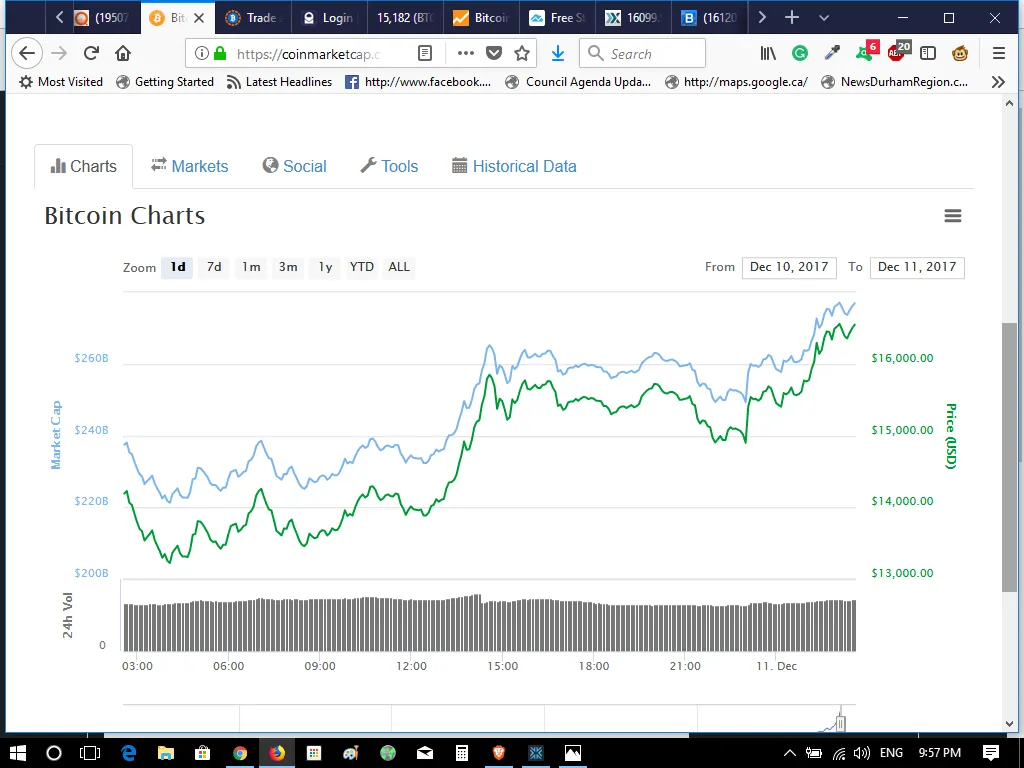This screenshot has width=1024, height=768.
Task: Launch Microsoft Edge from the taskbar
Action: (128, 753)
